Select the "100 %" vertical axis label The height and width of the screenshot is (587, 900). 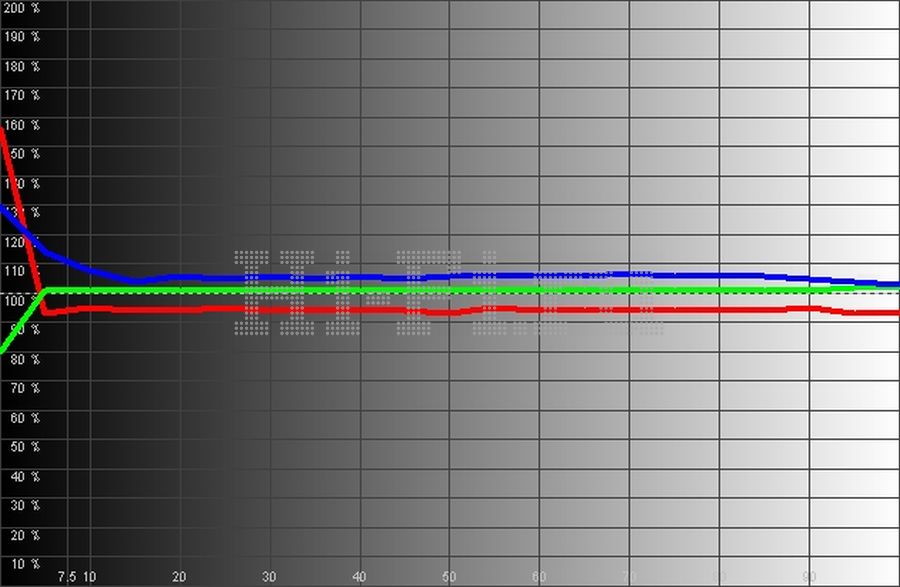click(22, 301)
